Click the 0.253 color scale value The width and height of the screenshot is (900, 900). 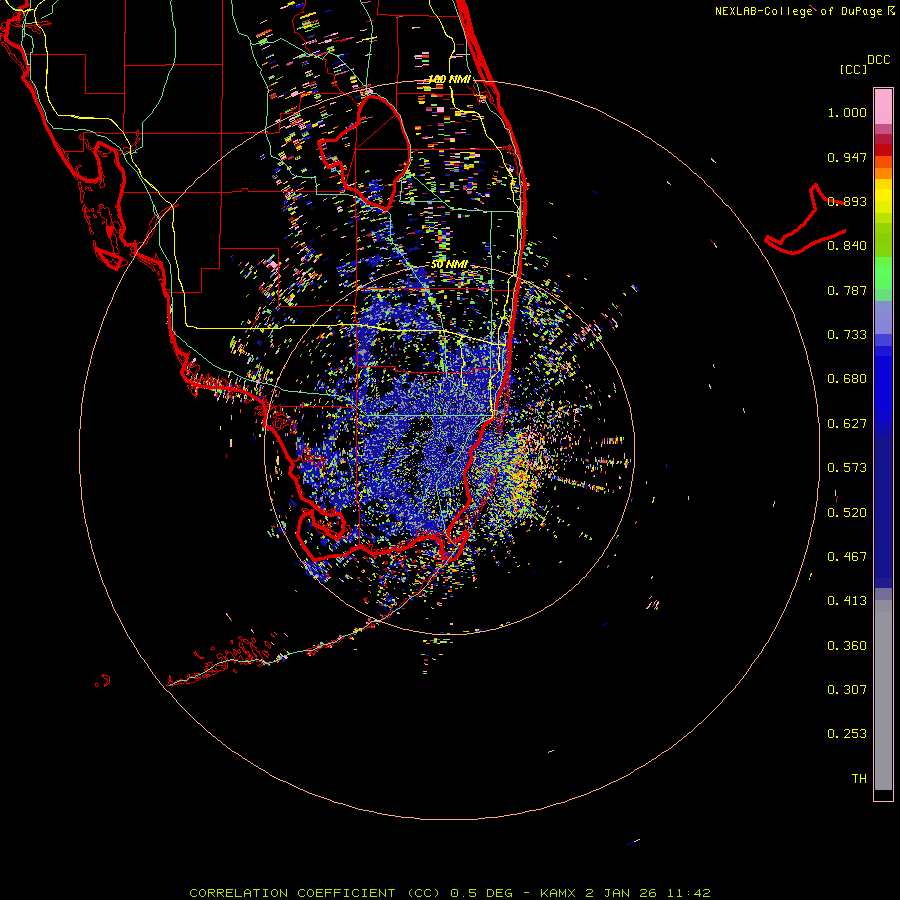(x=847, y=734)
